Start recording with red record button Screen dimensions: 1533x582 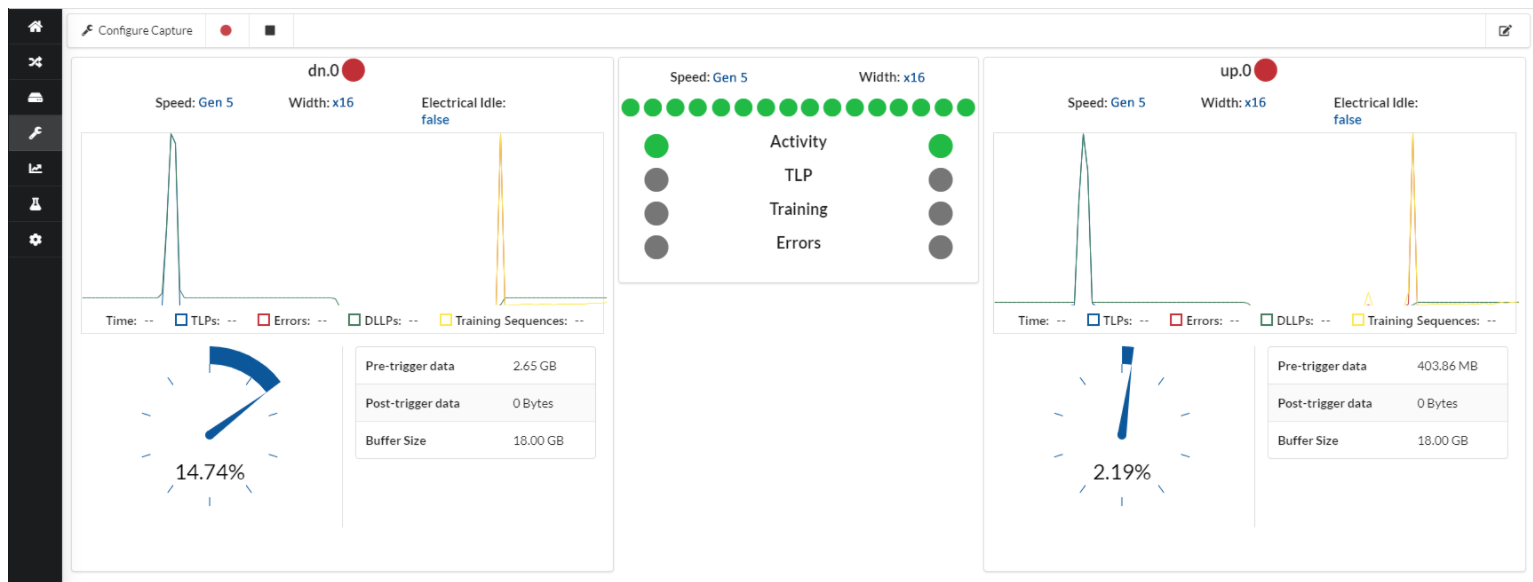click(226, 31)
